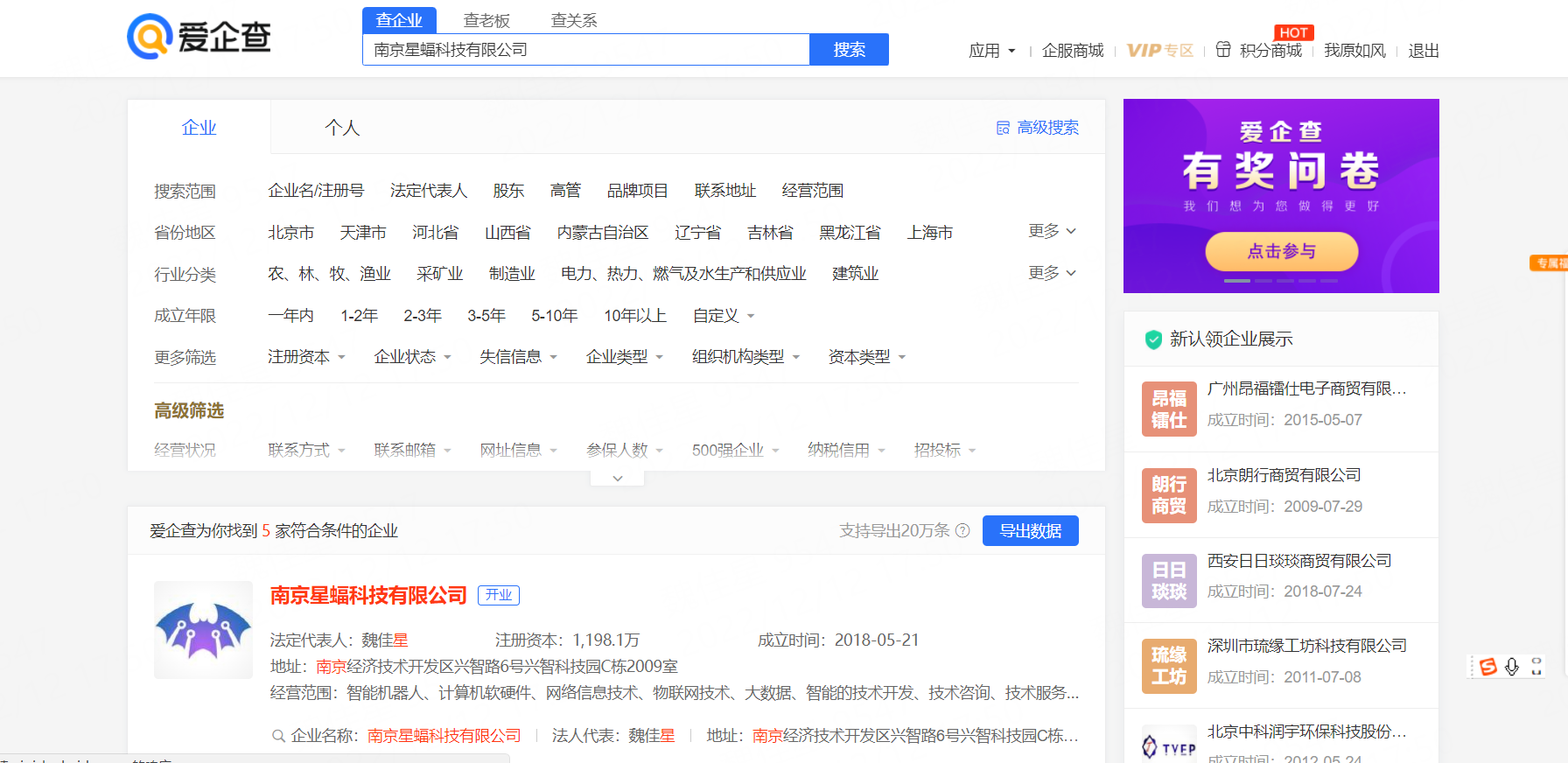This screenshot has width=1568, height=763.
Task: Switch to the 查关系 search tab
Action: pos(574,20)
